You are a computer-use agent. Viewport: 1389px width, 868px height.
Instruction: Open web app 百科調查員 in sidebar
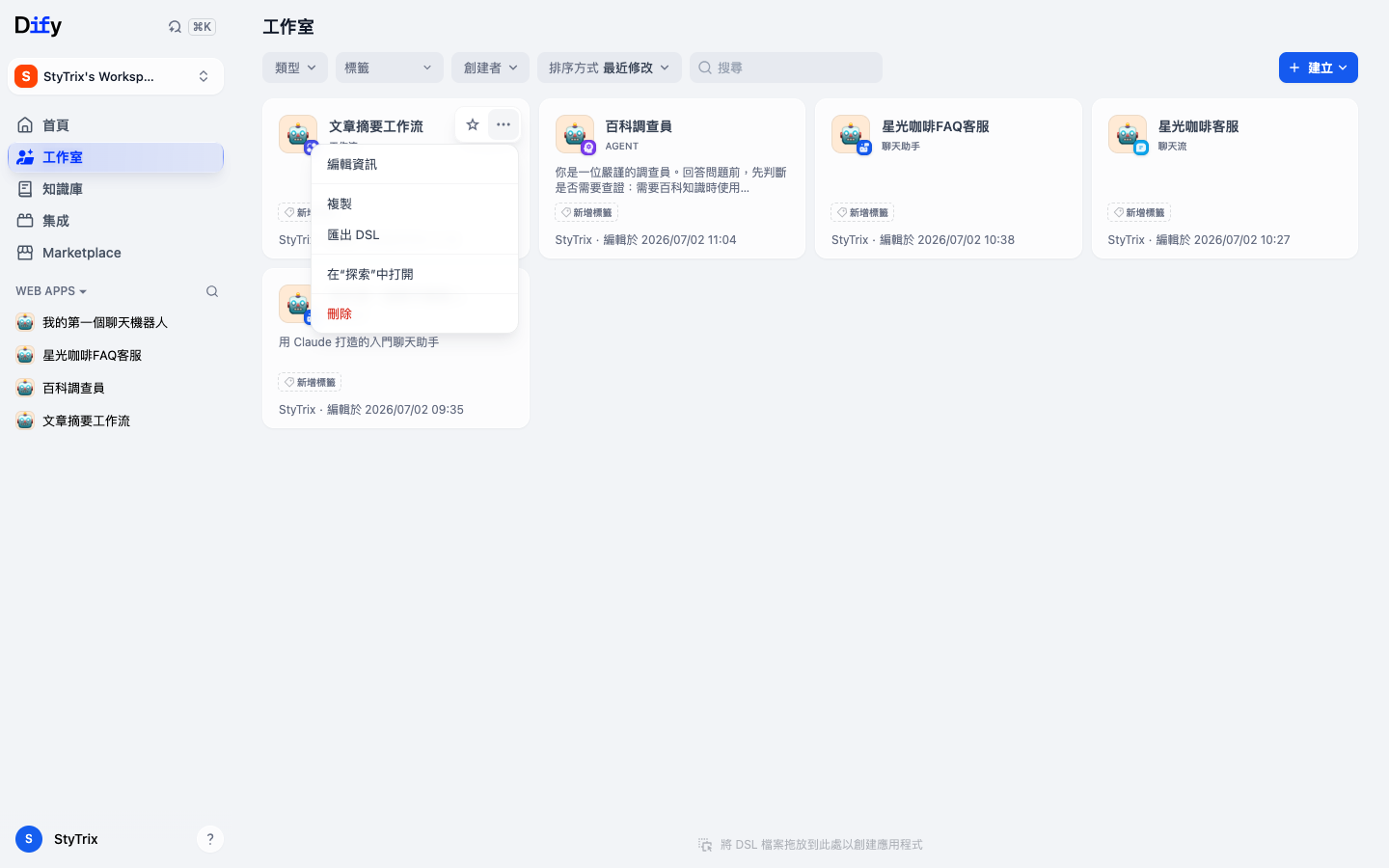pyautogui.click(x=116, y=389)
